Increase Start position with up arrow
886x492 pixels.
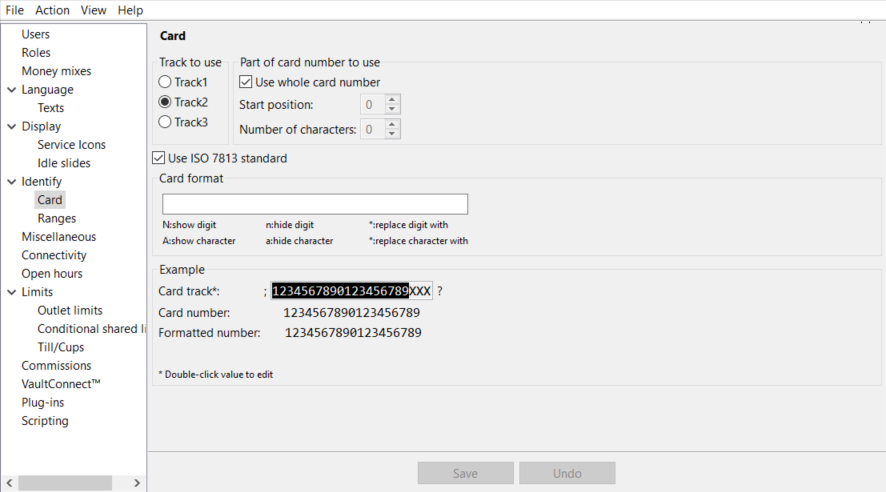coord(392,99)
